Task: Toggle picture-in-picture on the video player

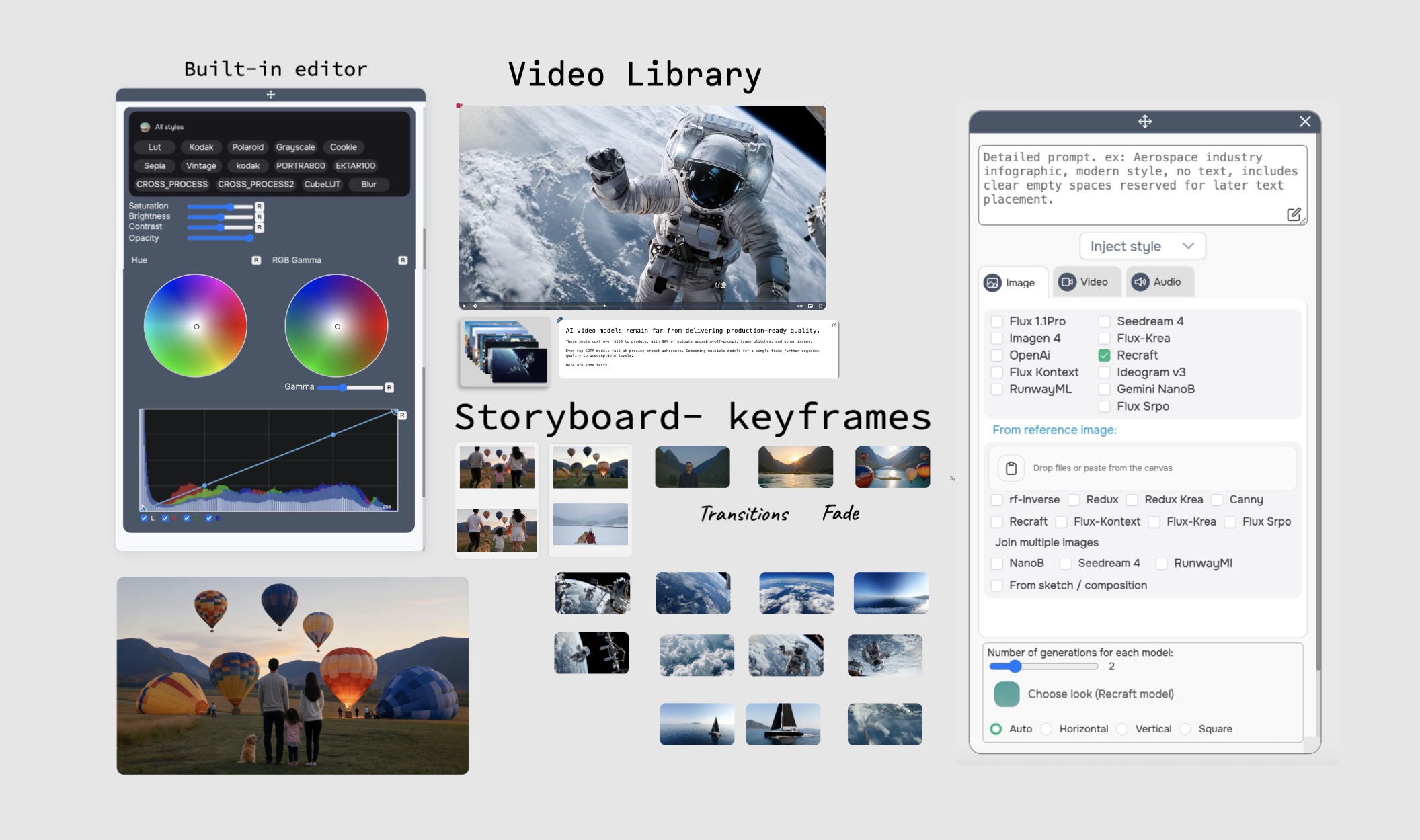Action: (810, 306)
